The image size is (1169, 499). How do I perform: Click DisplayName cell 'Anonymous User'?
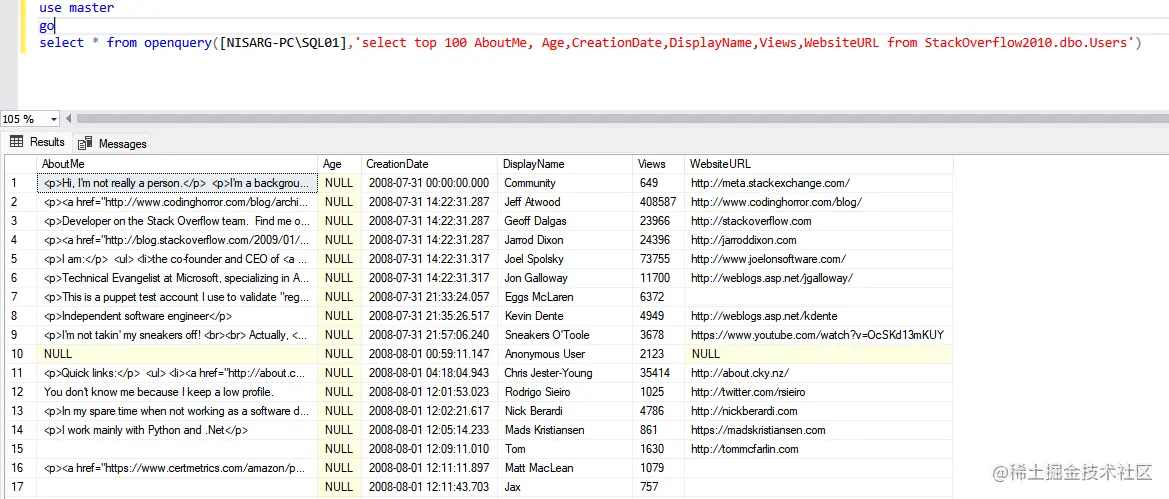[566, 354]
